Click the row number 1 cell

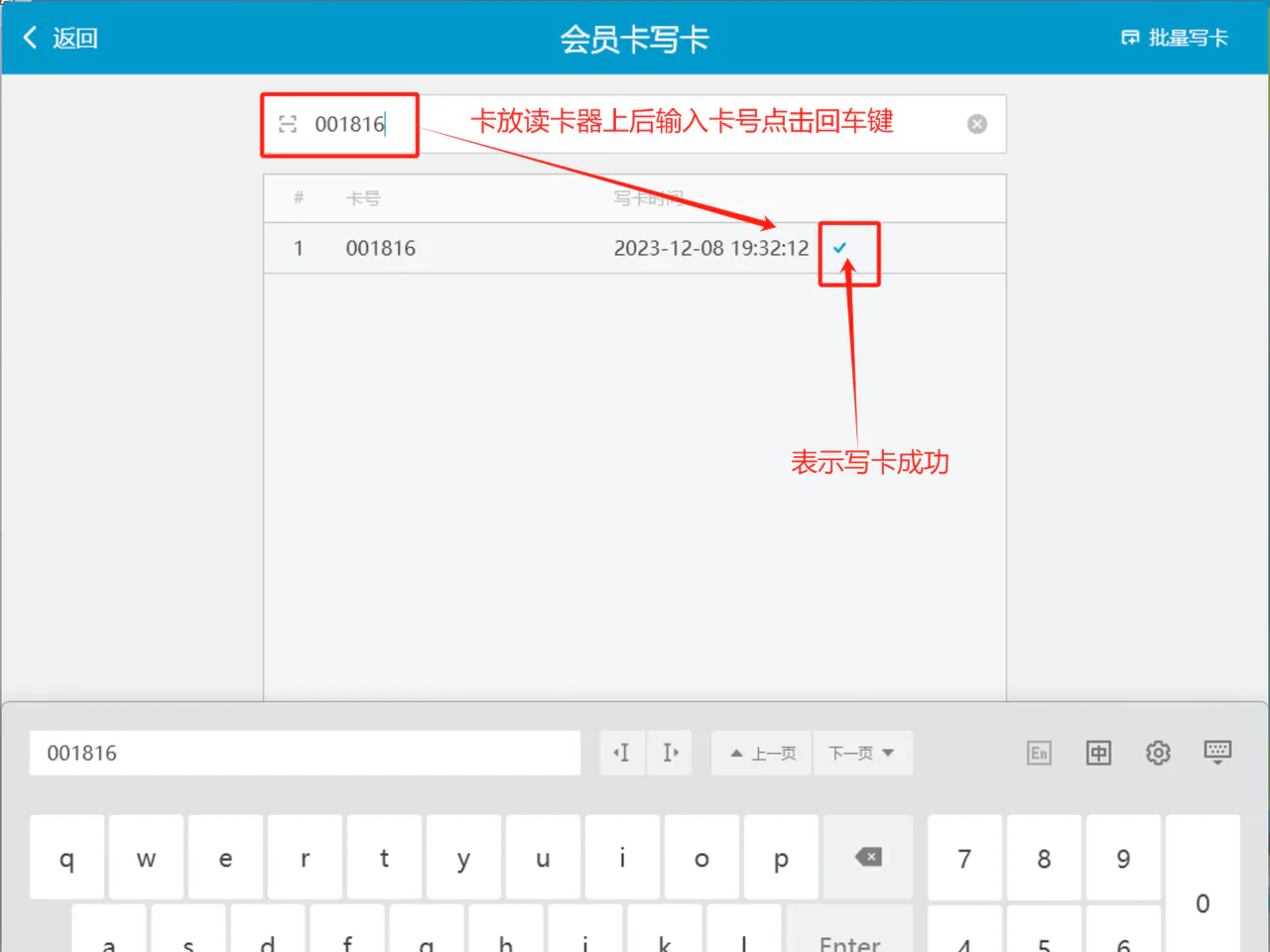[x=298, y=248]
